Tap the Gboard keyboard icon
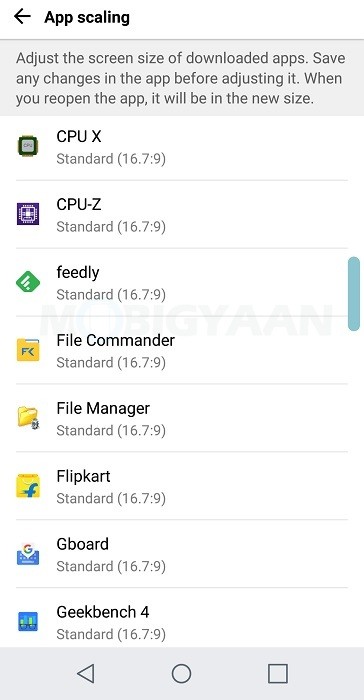 (28, 554)
